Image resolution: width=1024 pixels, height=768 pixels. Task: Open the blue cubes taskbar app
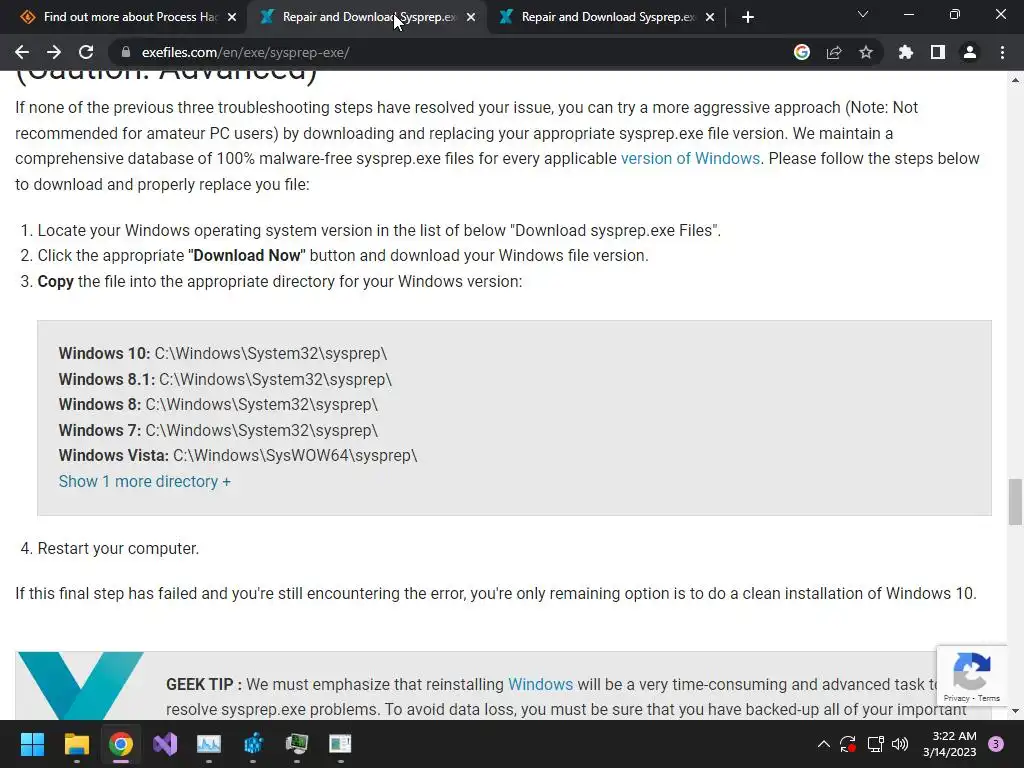point(253,744)
